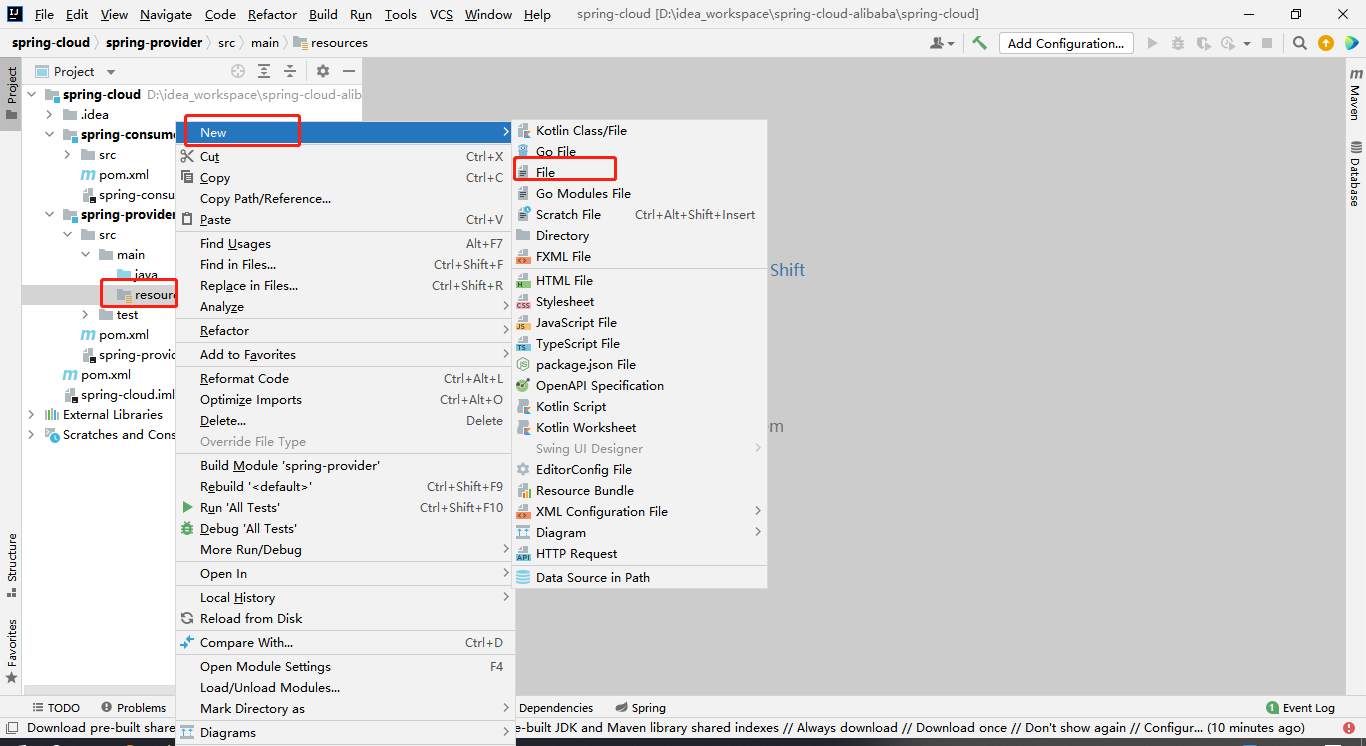Open the Favorites tool window side tab
The height and width of the screenshot is (746, 1366).
point(11,650)
